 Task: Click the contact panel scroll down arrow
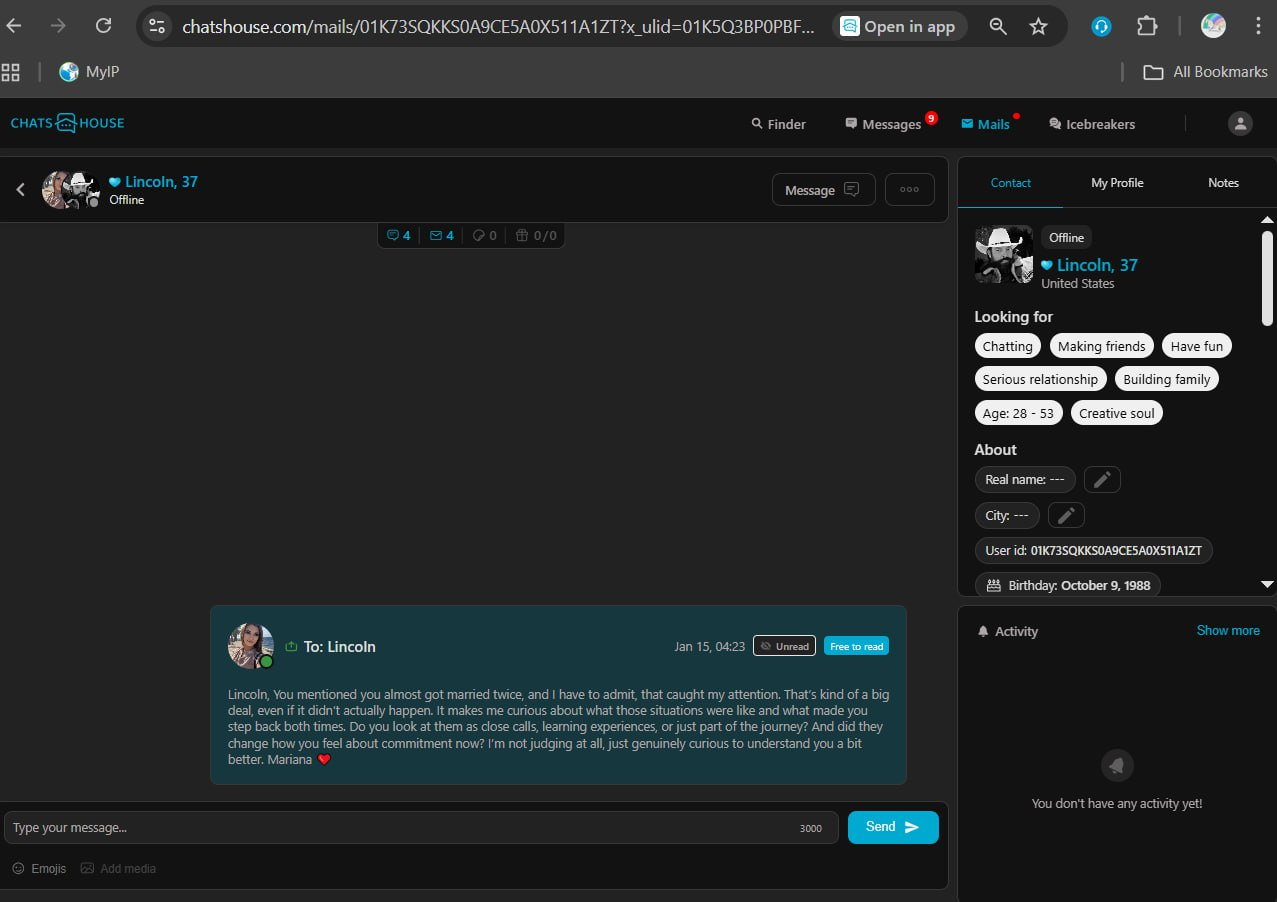point(1267,584)
